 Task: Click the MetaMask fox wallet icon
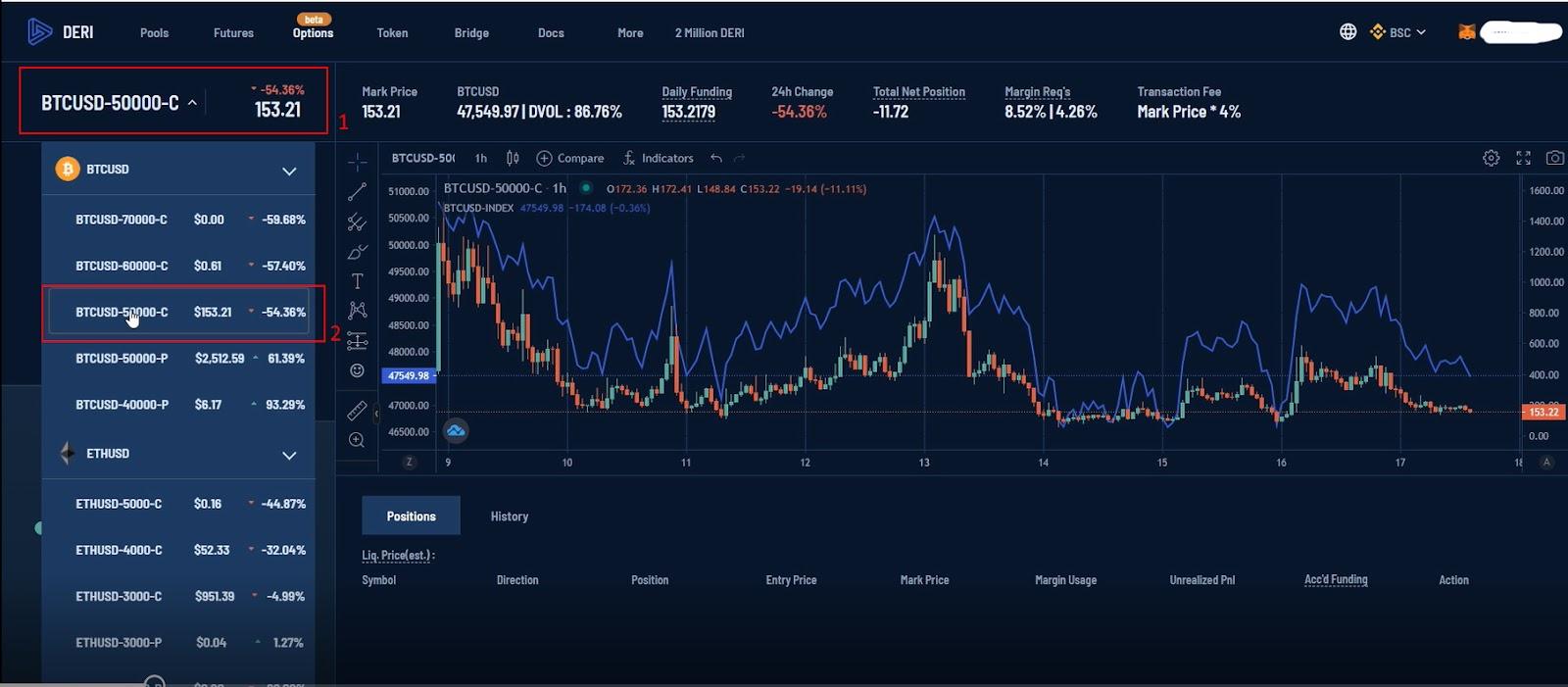[x=1467, y=32]
